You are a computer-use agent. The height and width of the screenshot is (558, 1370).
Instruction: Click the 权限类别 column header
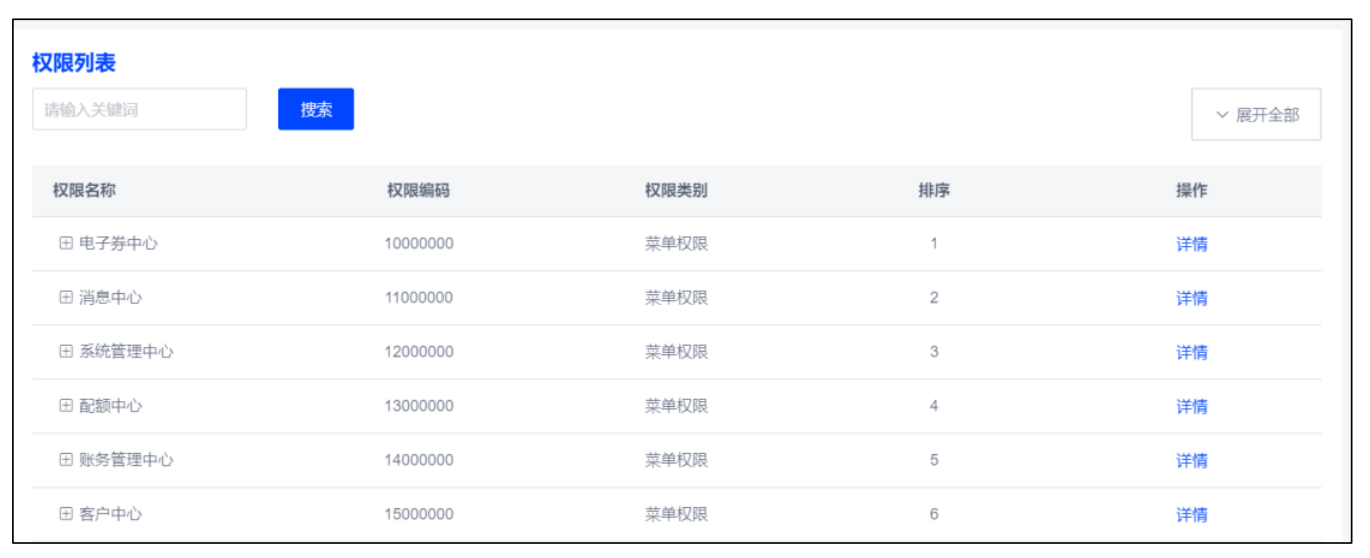676,190
